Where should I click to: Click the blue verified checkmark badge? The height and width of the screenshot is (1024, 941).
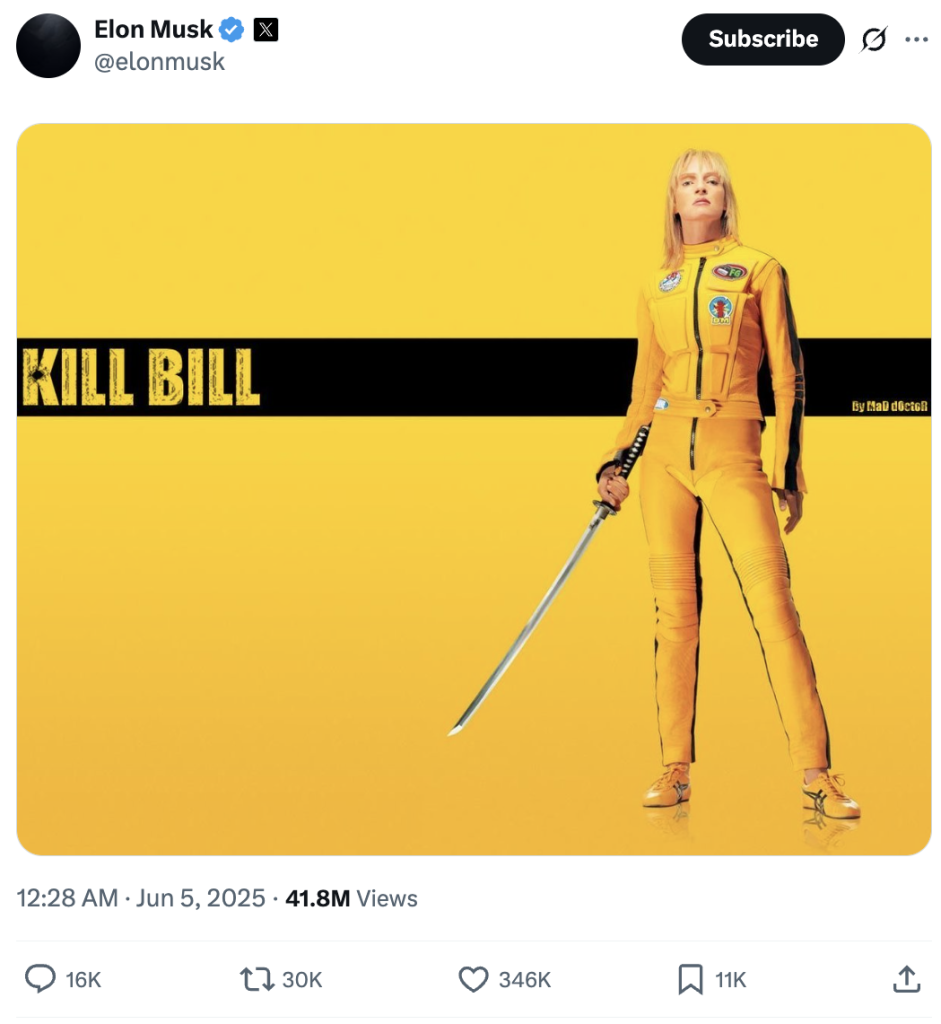click(x=232, y=30)
